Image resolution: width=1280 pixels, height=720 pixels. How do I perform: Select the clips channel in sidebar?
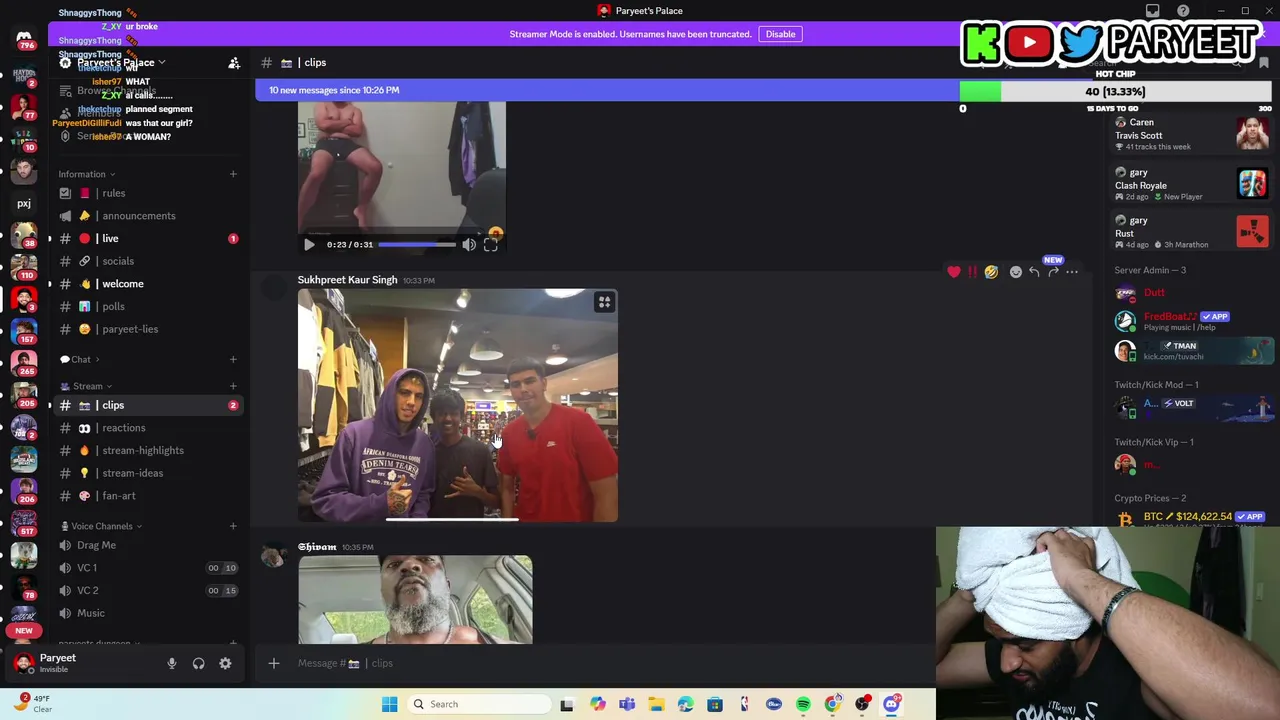[x=146, y=405]
